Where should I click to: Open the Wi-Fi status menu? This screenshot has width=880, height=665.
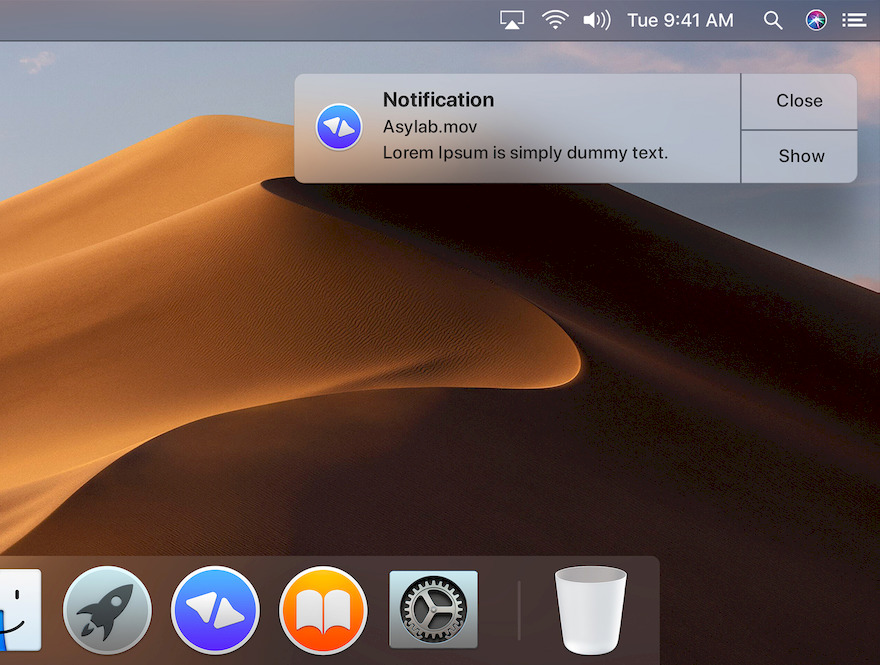point(554,20)
